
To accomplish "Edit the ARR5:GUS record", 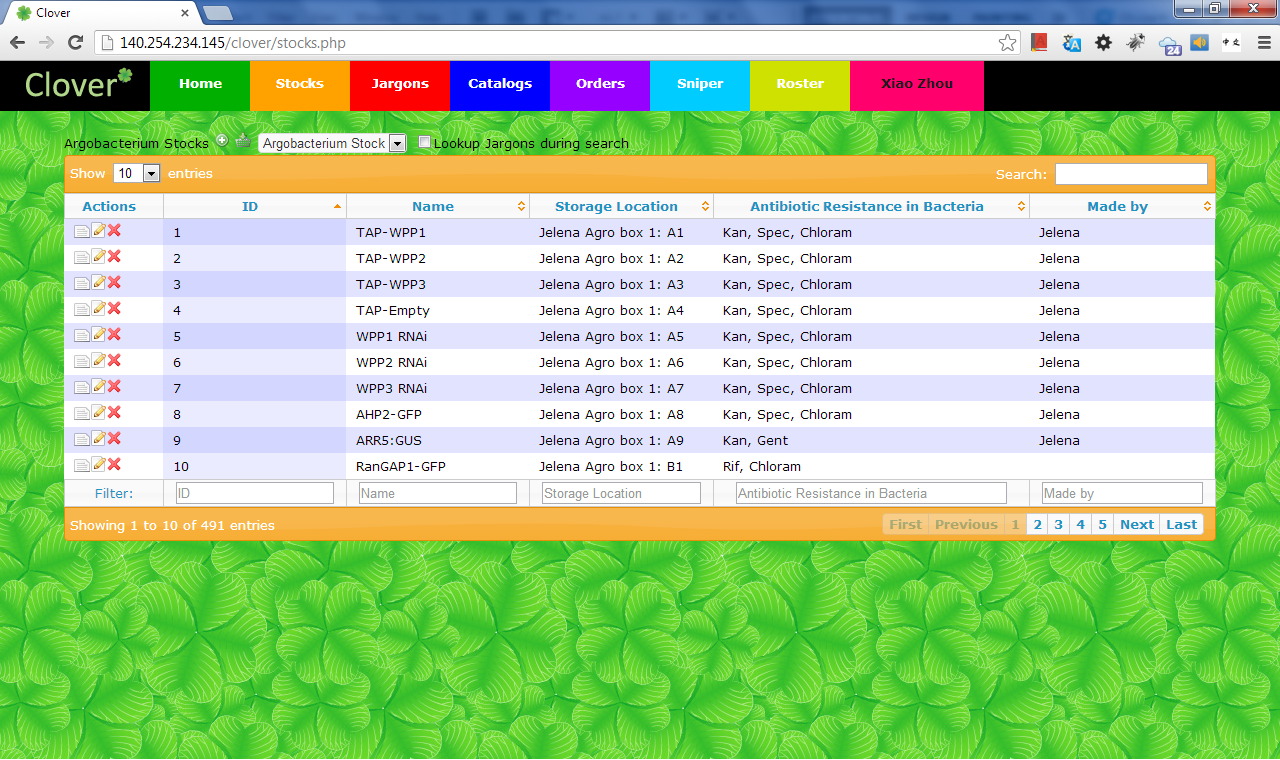I will pyautogui.click(x=98, y=439).
